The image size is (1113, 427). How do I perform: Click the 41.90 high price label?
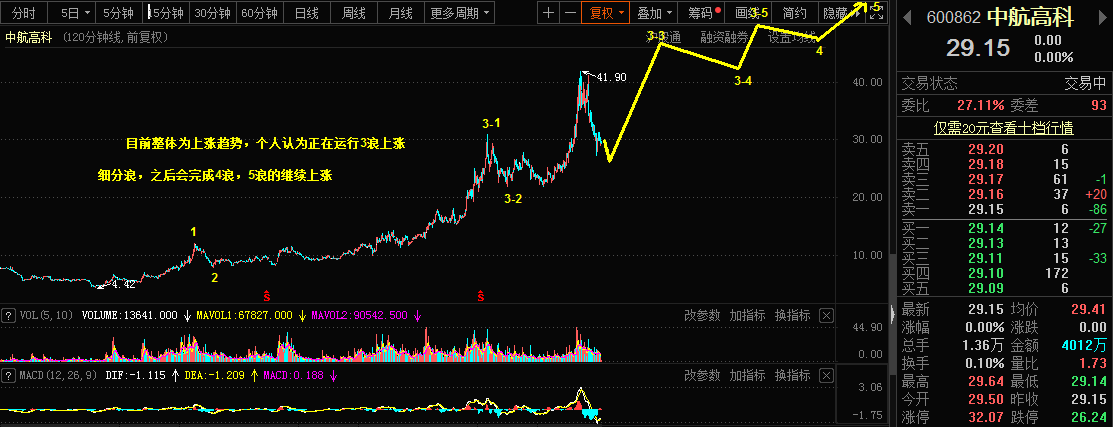[611, 77]
